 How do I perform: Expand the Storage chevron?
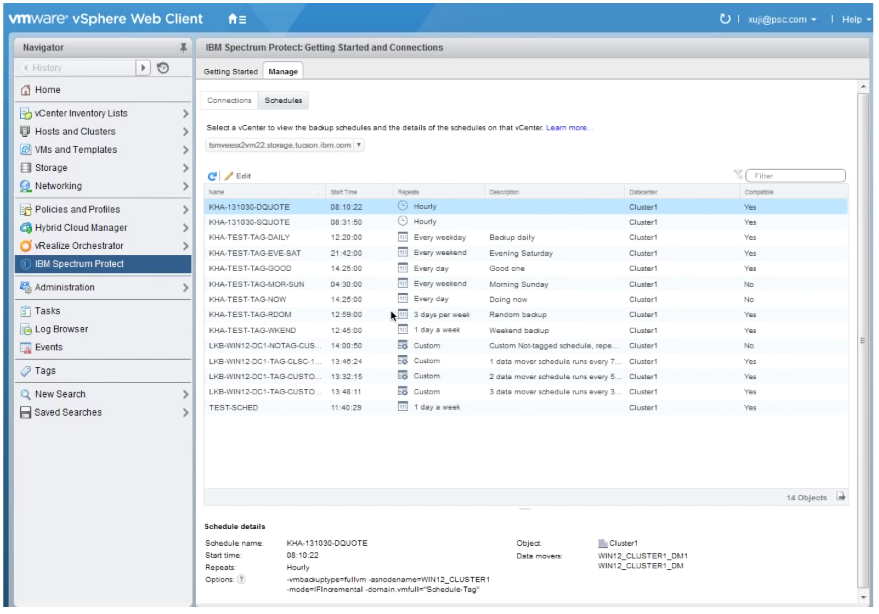(185, 168)
